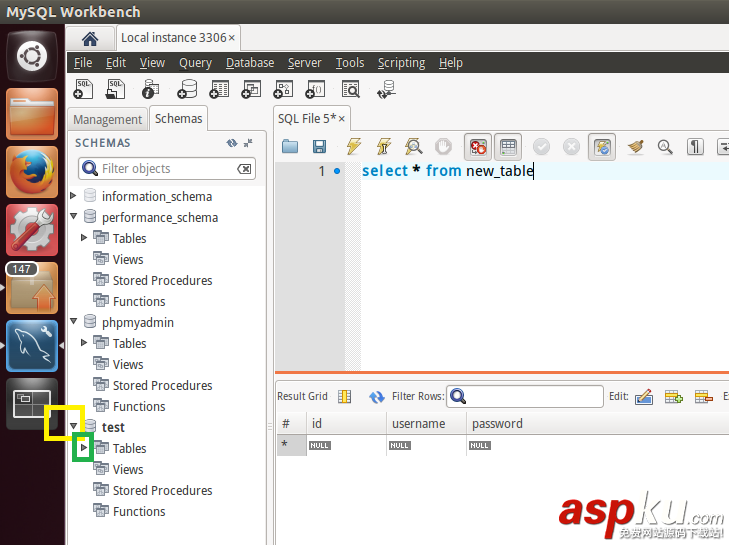Focus the Filter Rows input
729x545 pixels.
[x=525, y=397]
